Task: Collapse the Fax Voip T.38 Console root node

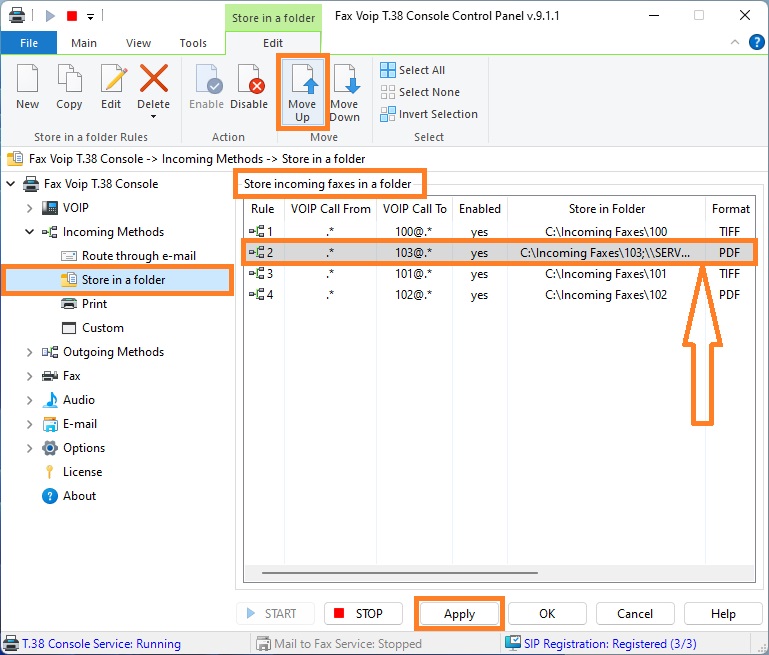Action: click(11, 184)
